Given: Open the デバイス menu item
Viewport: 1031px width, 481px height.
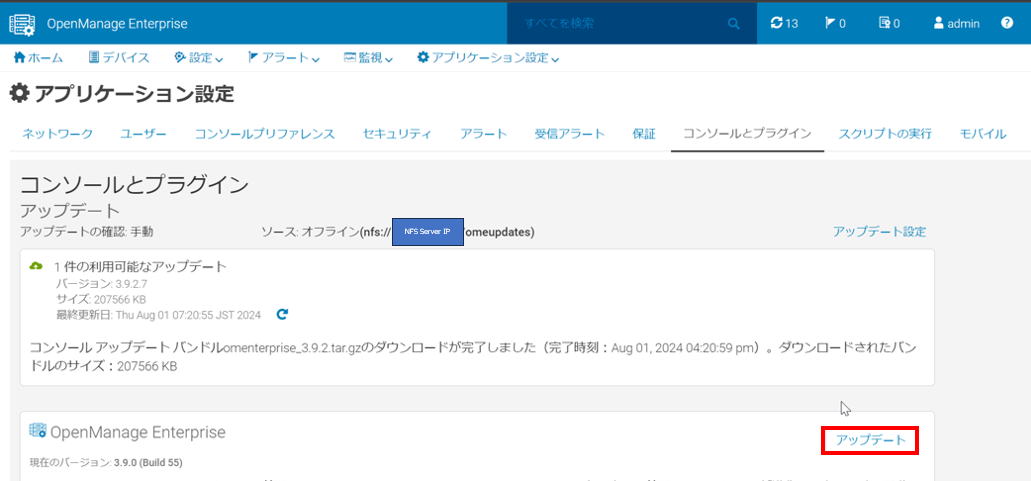Looking at the screenshot, I should coord(119,58).
